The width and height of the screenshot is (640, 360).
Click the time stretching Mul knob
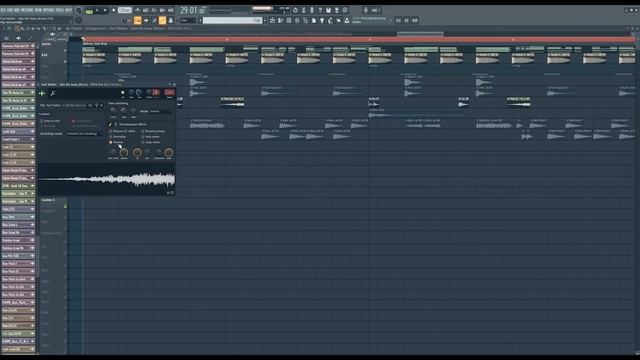pyautogui.click(x=123, y=110)
